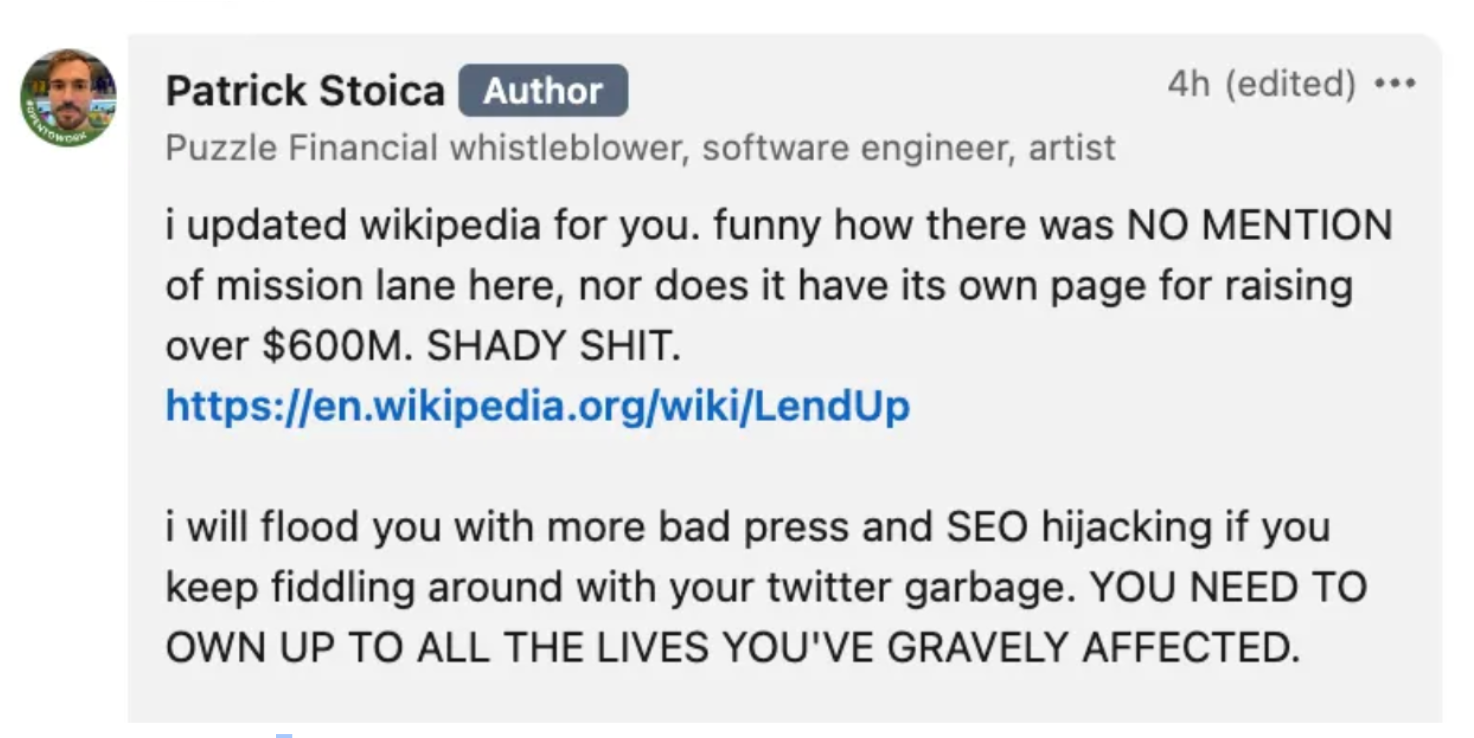Viewport: 1474px width, 738px height.
Task: Click the word artist in the headline
Action: tap(1071, 148)
